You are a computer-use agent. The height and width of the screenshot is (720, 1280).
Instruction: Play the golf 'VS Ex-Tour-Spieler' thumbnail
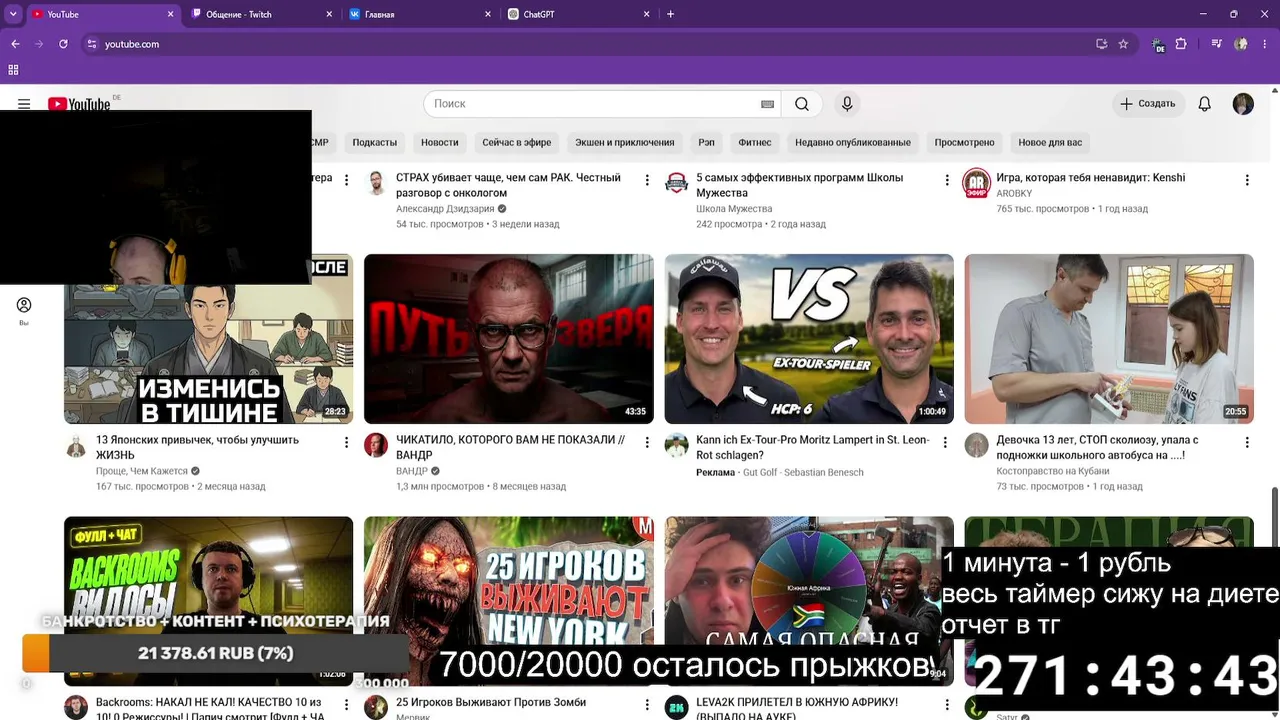click(x=809, y=339)
